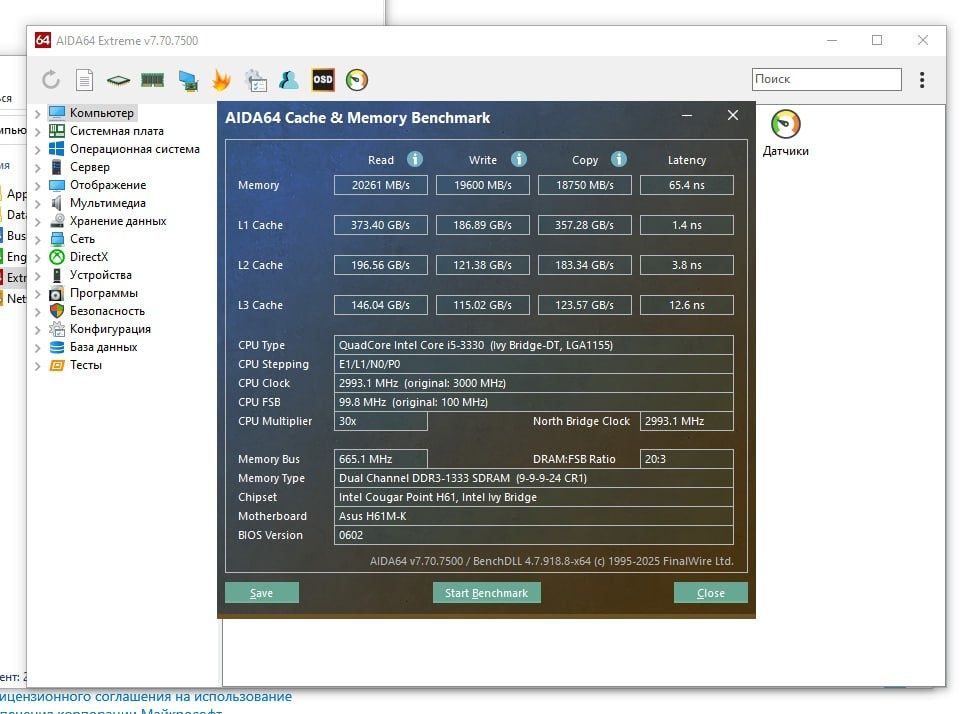This screenshot has height=714, width=967.
Task: Select the Хранение данных disk icon
Action: point(57,221)
